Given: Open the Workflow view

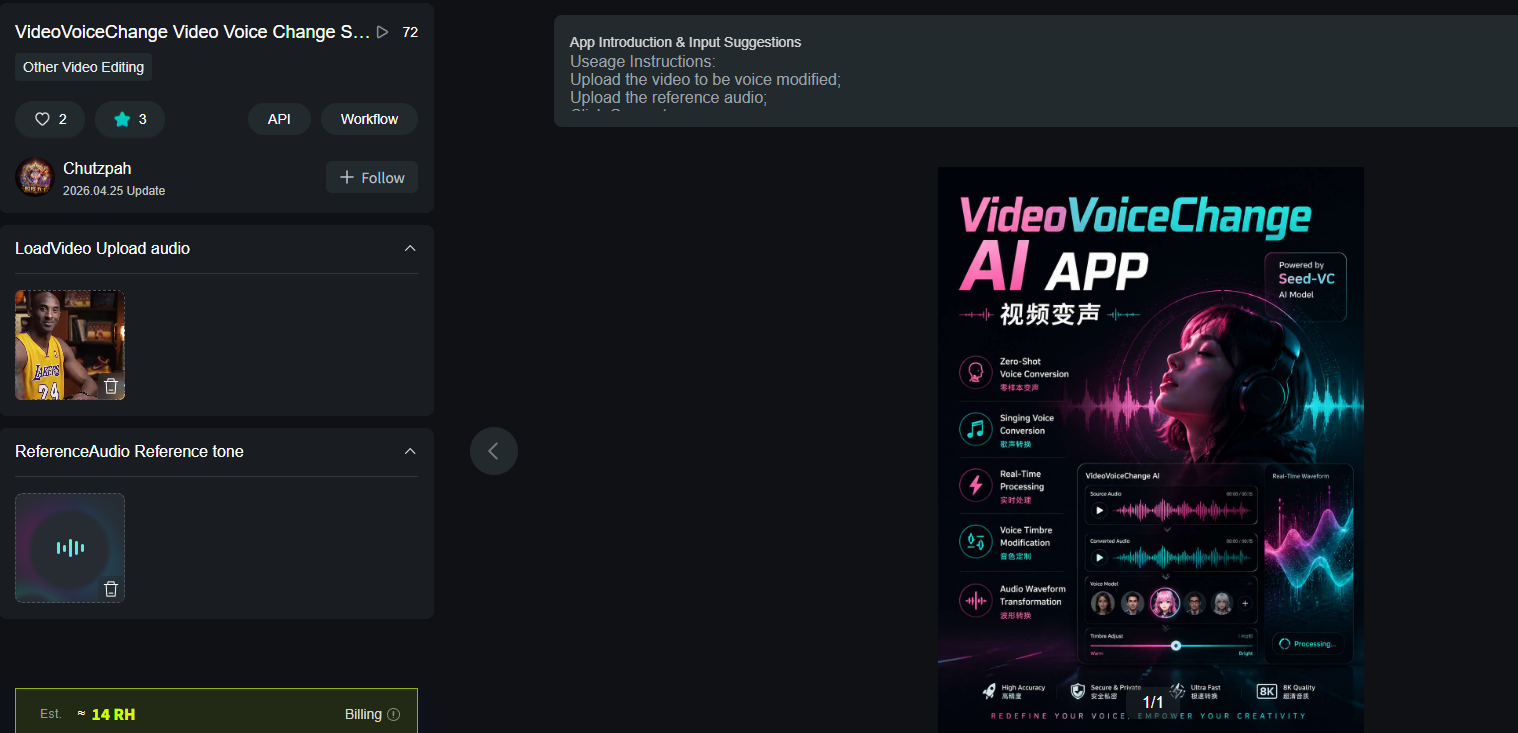Looking at the screenshot, I should (369, 119).
